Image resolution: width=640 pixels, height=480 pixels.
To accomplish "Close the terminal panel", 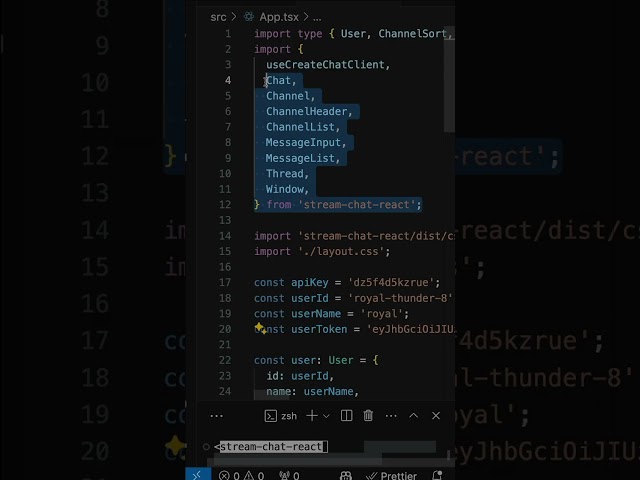I will coord(436,416).
